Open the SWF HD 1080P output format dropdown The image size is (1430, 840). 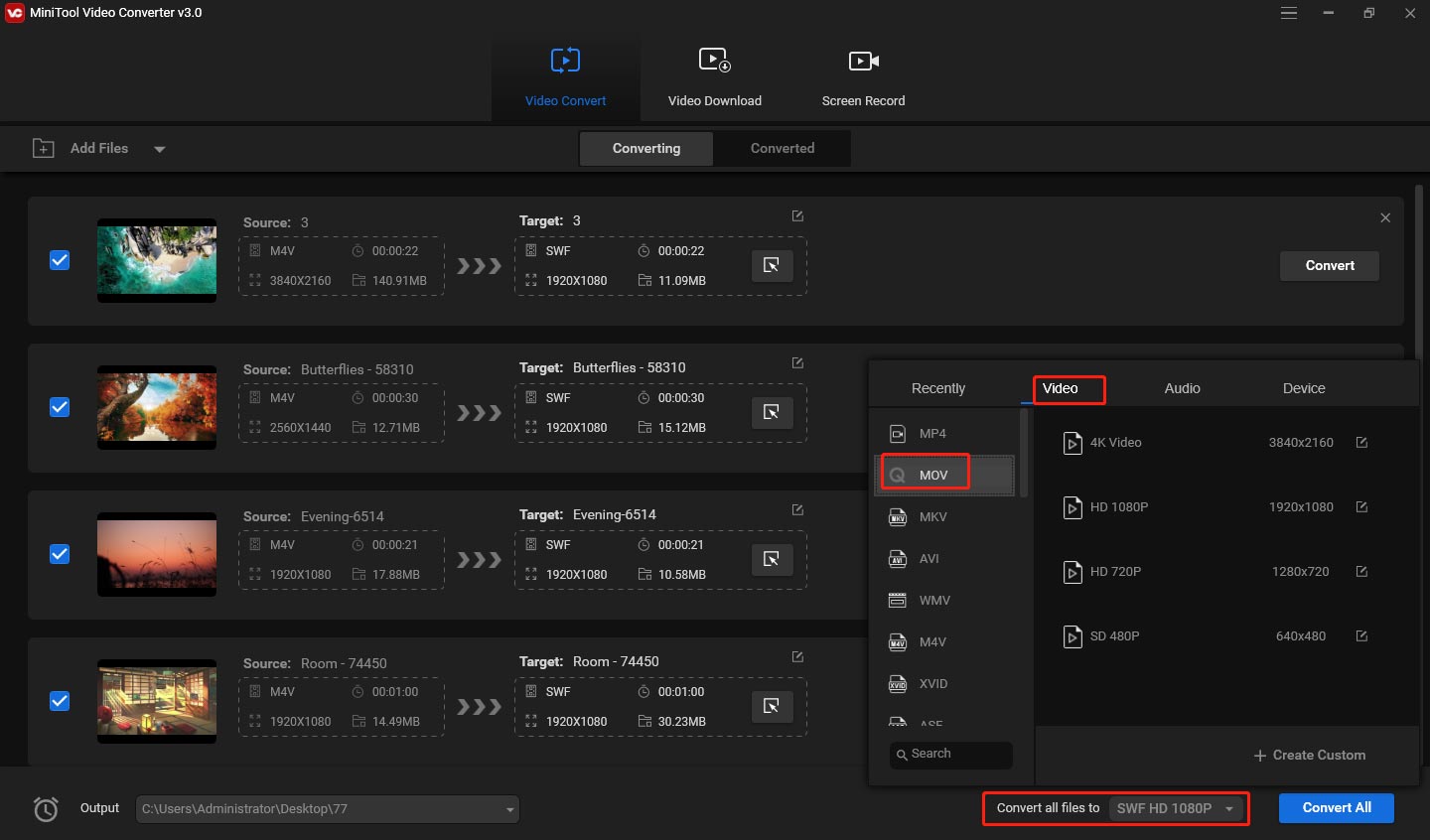1177,808
